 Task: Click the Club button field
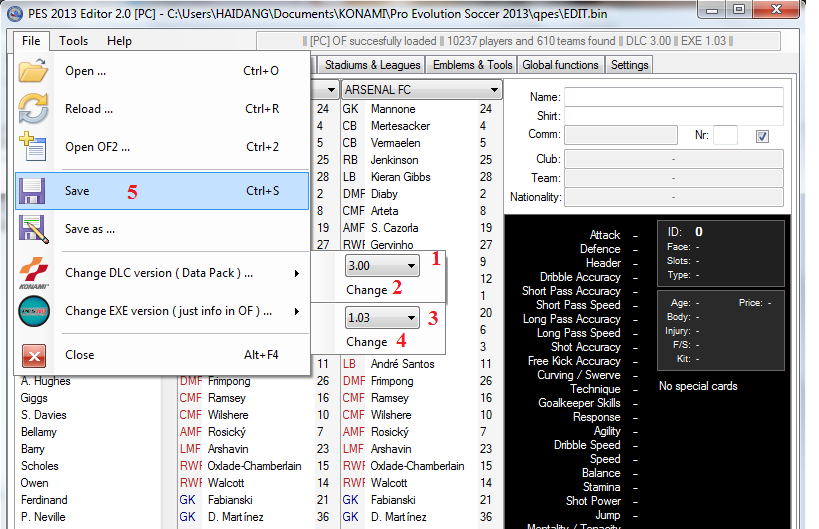click(674, 159)
